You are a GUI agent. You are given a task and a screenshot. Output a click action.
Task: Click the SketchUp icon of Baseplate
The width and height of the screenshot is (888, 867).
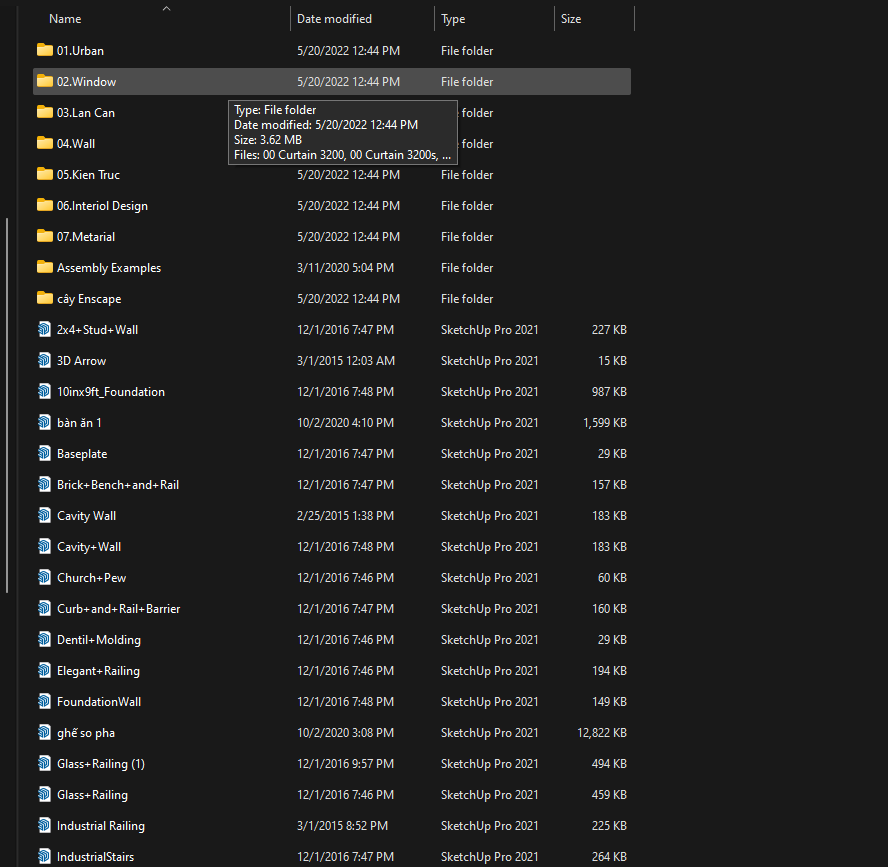point(44,453)
